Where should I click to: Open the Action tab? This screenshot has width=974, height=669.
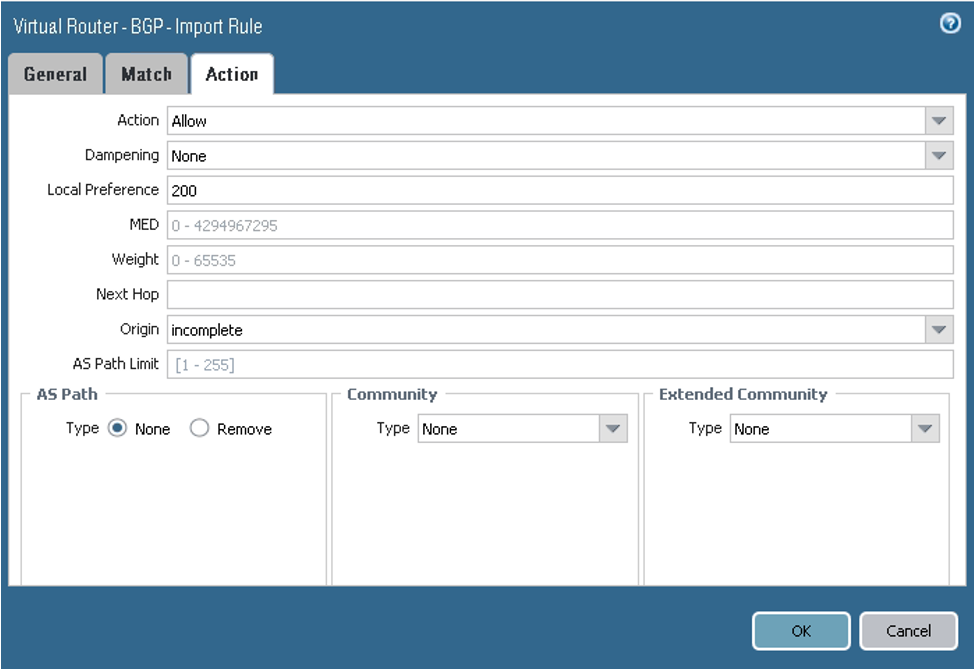[x=232, y=73]
